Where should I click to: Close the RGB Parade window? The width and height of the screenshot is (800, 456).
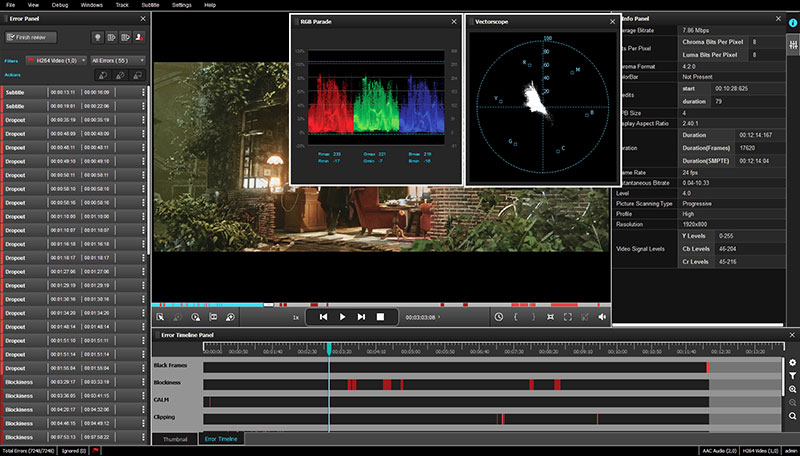pyautogui.click(x=454, y=22)
